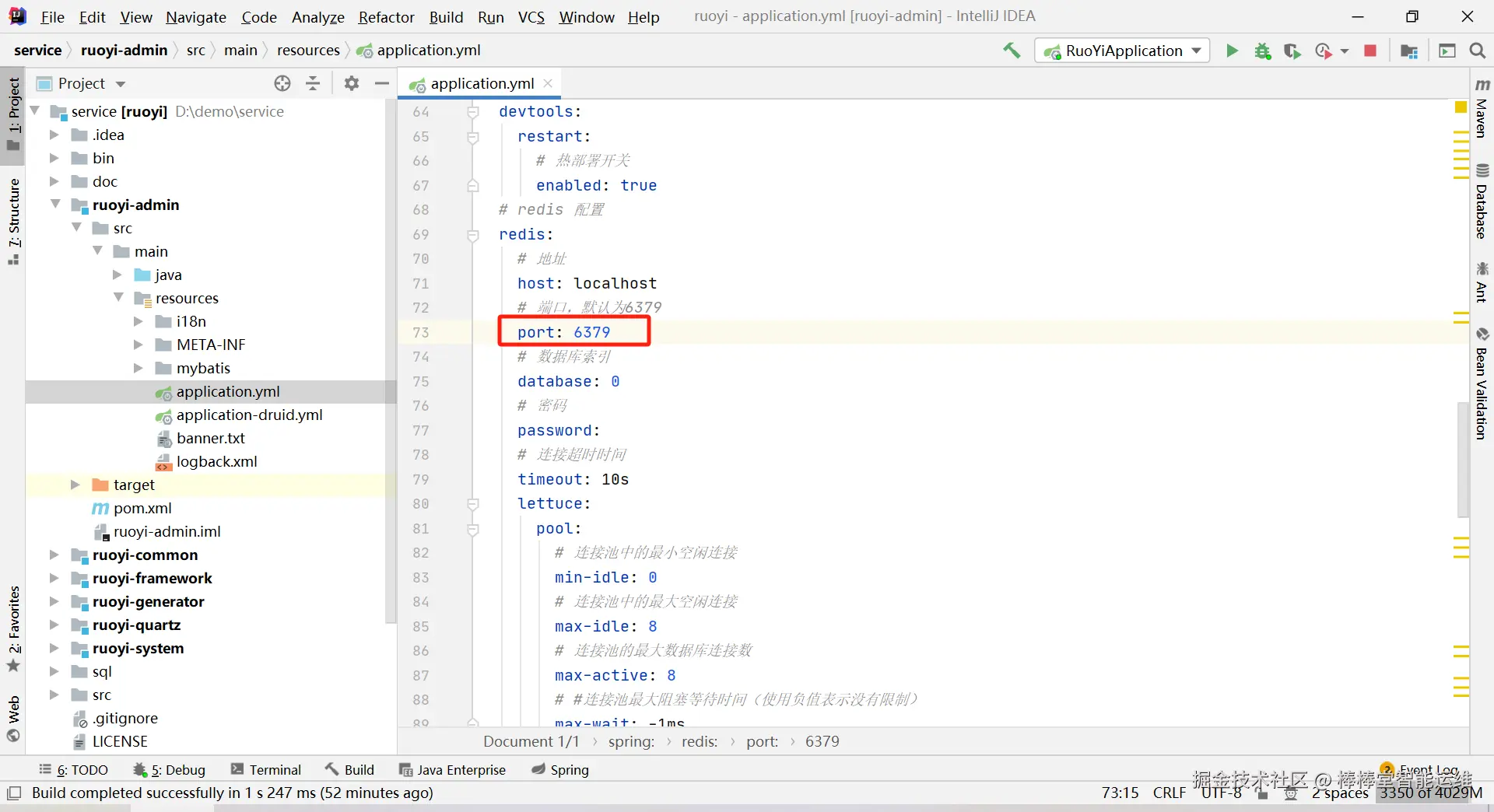This screenshot has width=1494, height=812.
Task: Open Project Structure icon in toolbar
Action: pyautogui.click(x=1409, y=51)
